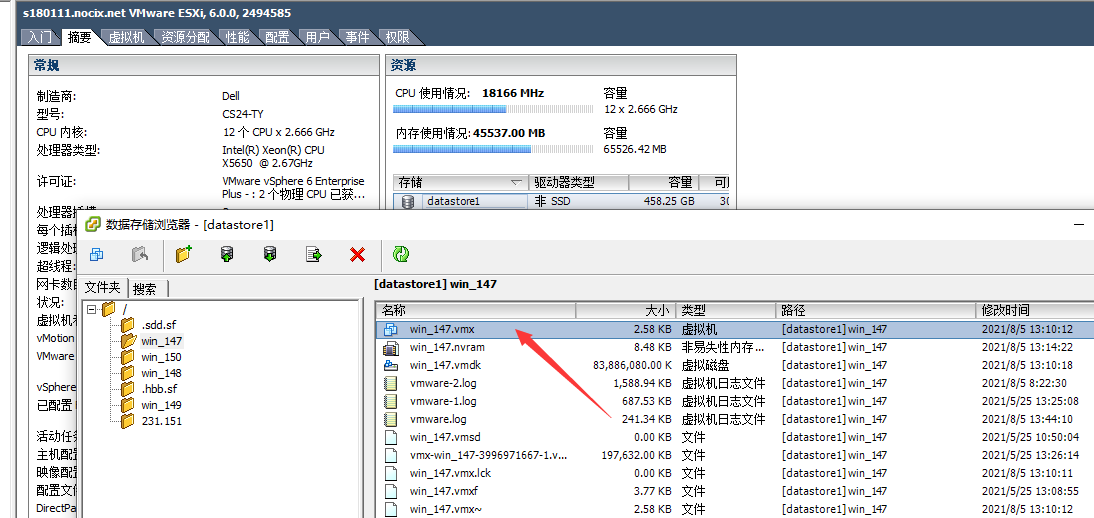Select the win_148 folder in tree
The image size is (1094, 518).
click(x=161, y=373)
